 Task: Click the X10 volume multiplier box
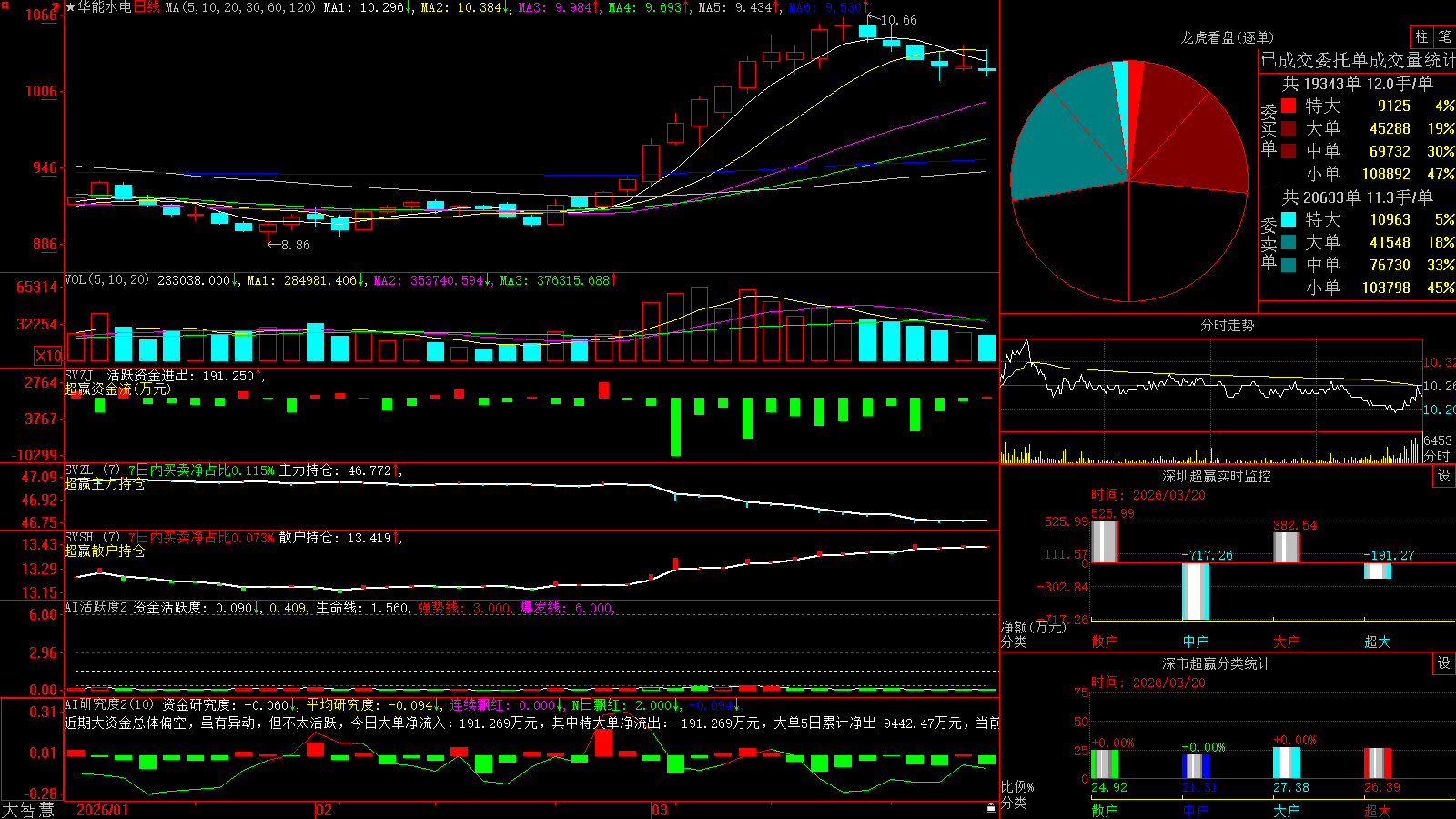coord(48,356)
